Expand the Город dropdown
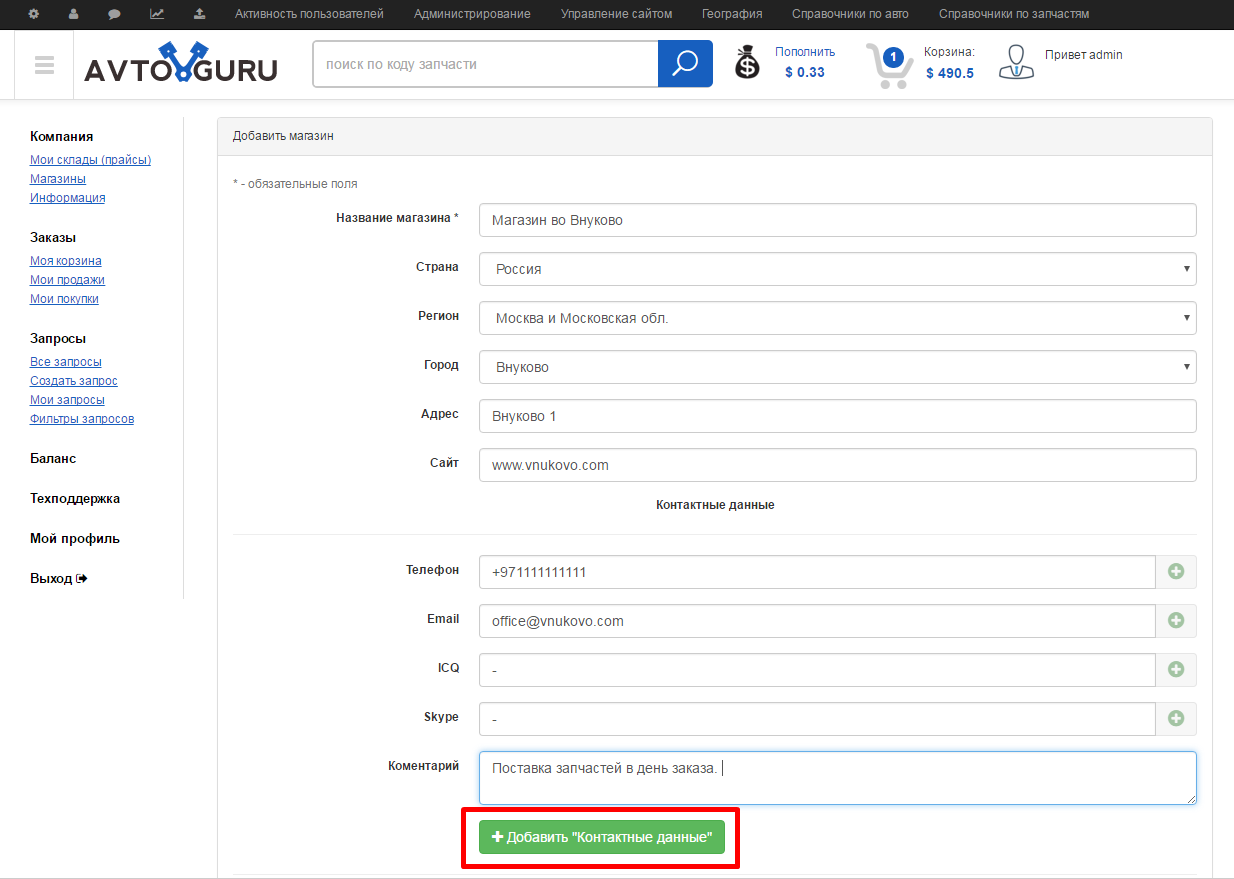Screen dimensions: 1234x879 837,367
